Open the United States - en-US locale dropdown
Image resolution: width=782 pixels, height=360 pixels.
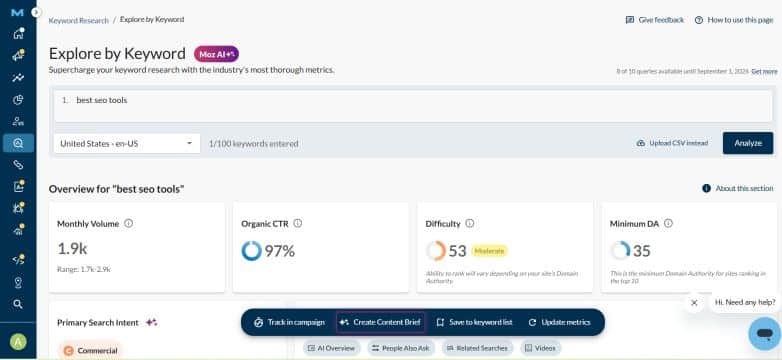click(x=127, y=144)
